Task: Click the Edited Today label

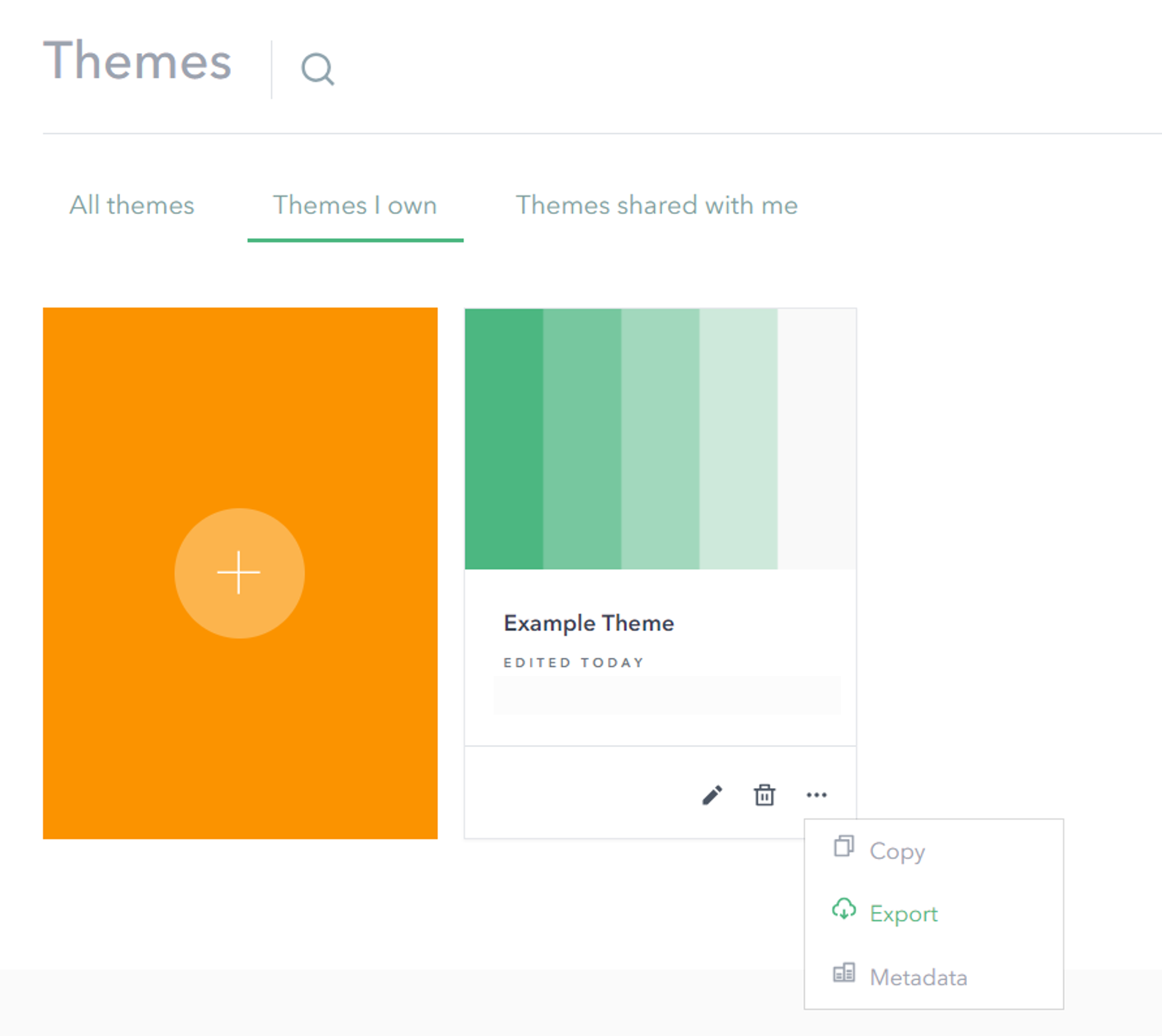Action: 573,663
